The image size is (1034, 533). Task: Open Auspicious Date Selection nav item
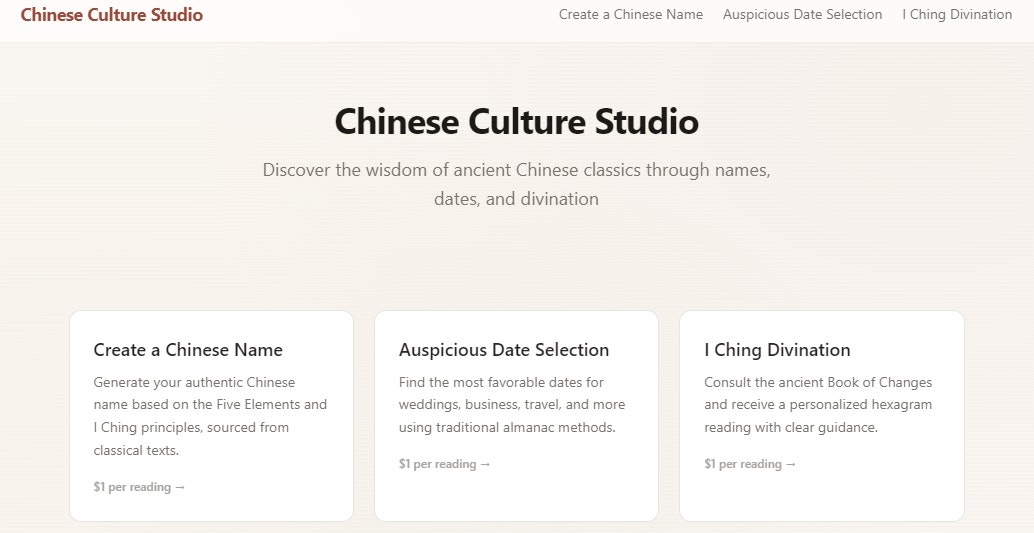pos(803,15)
